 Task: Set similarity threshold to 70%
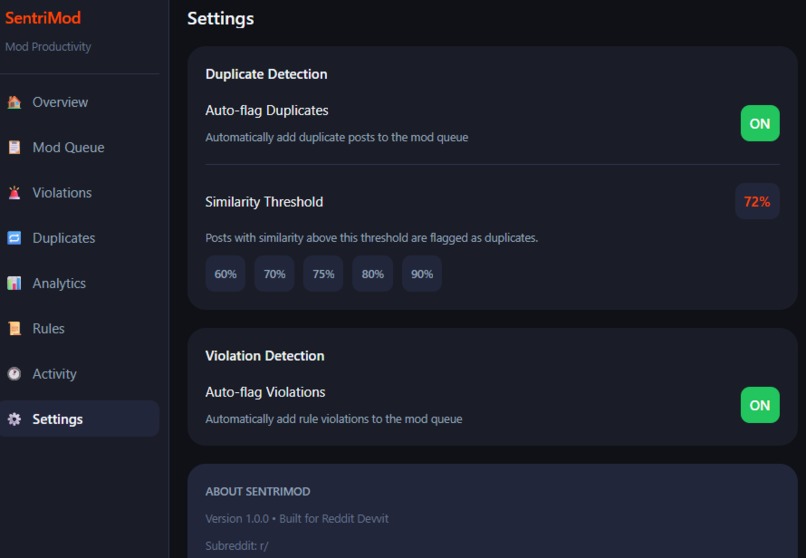(x=274, y=274)
